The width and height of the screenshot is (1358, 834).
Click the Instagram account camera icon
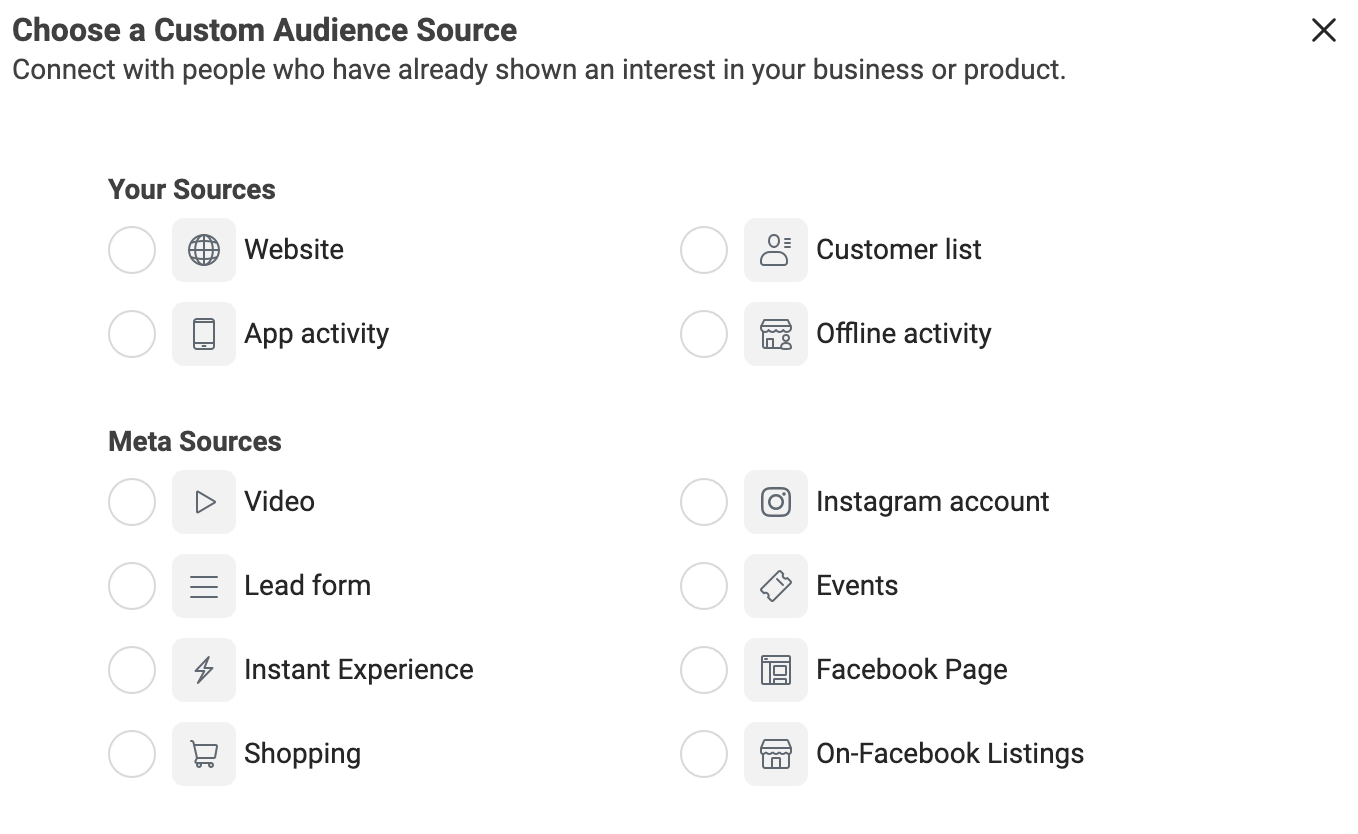click(x=776, y=501)
